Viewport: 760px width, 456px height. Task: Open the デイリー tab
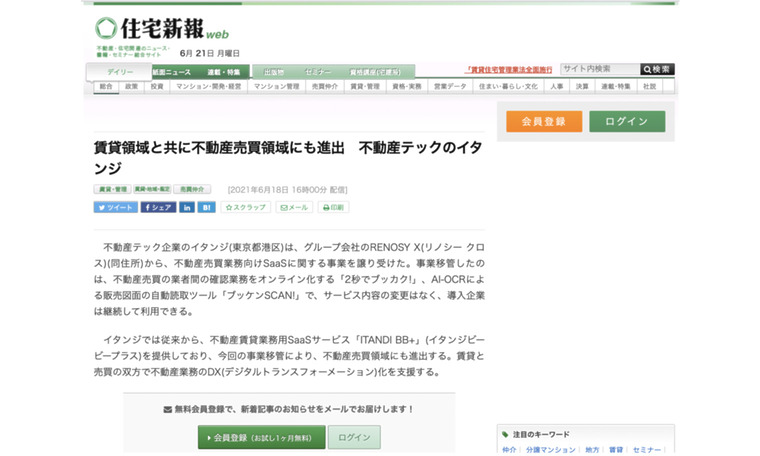pos(119,72)
